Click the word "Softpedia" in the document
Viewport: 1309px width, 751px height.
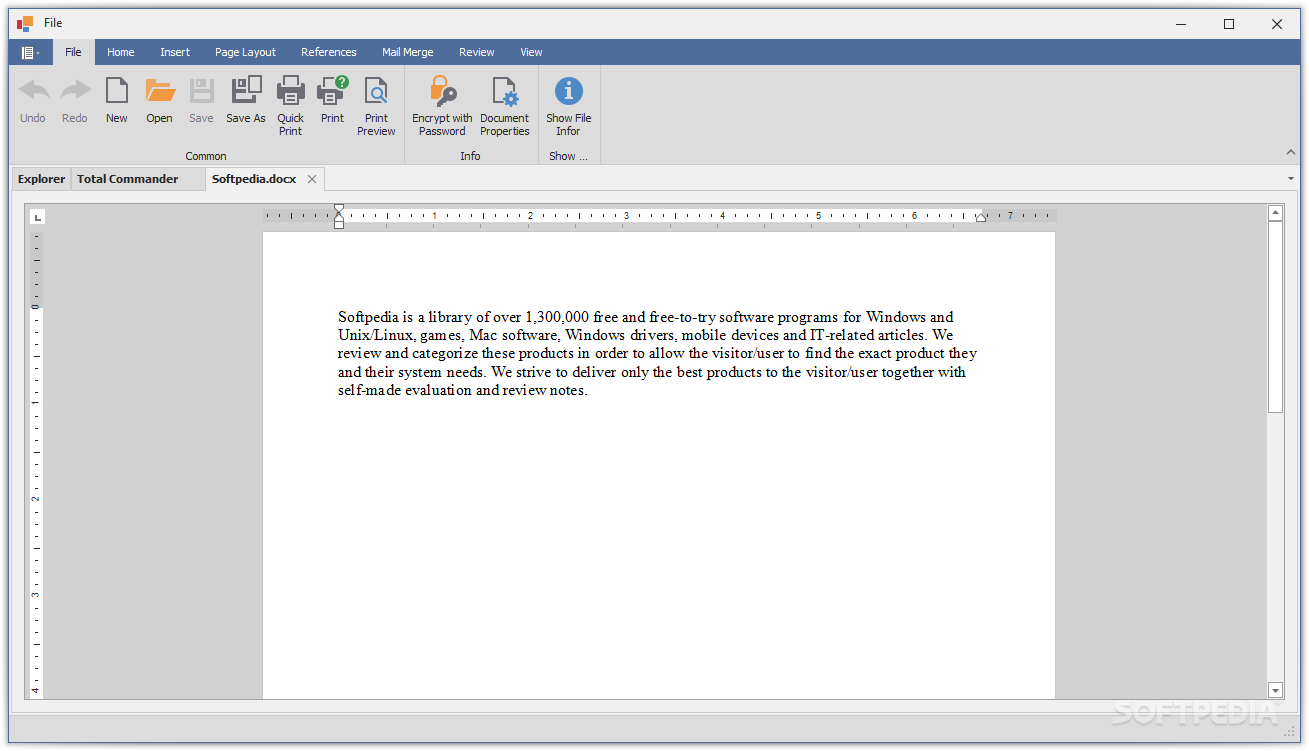(369, 317)
